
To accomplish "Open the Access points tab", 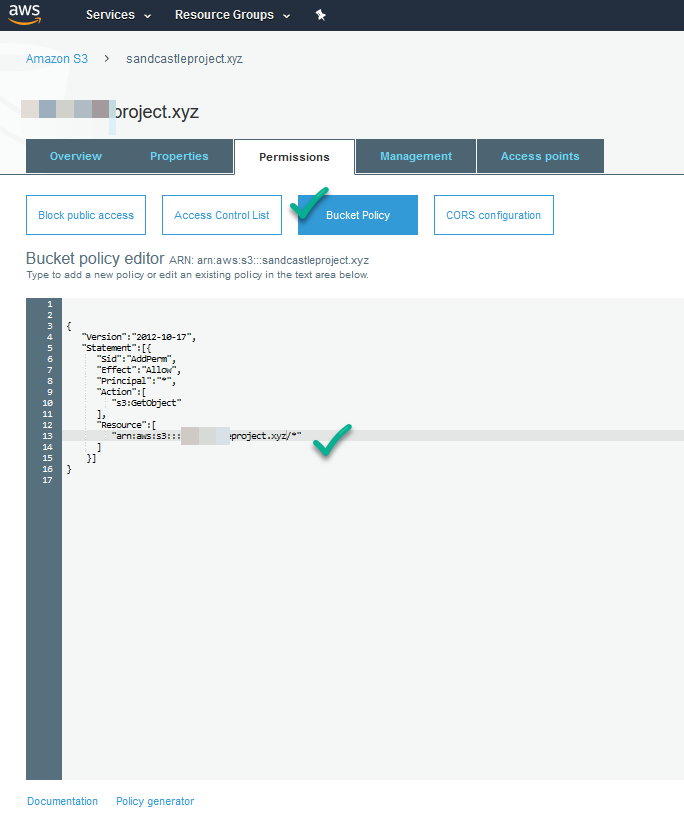I will (540, 156).
